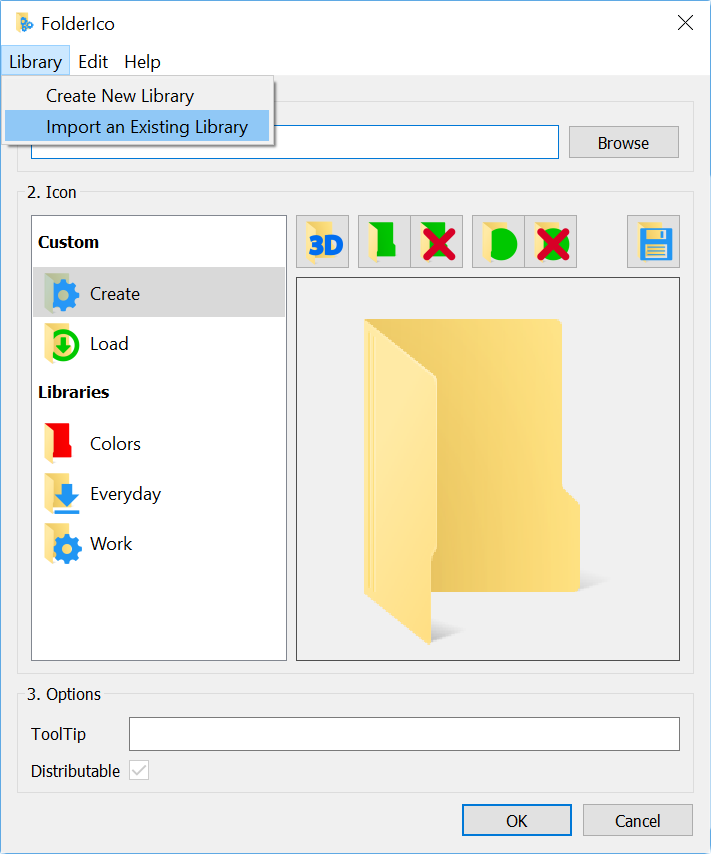Open the Edit menu

pos(93,62)
